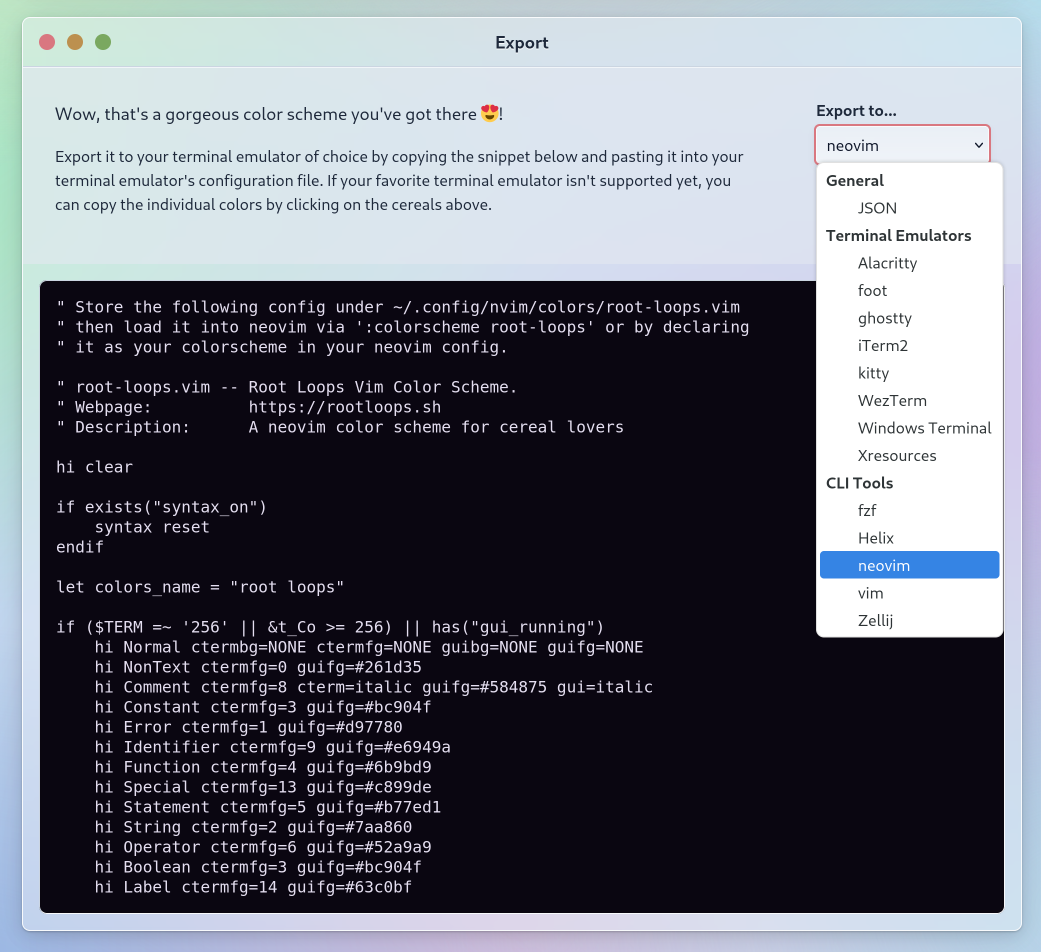Screen dimensions: 1041x952
Task: Select JSON from the export list
Action: click(877, 208)
